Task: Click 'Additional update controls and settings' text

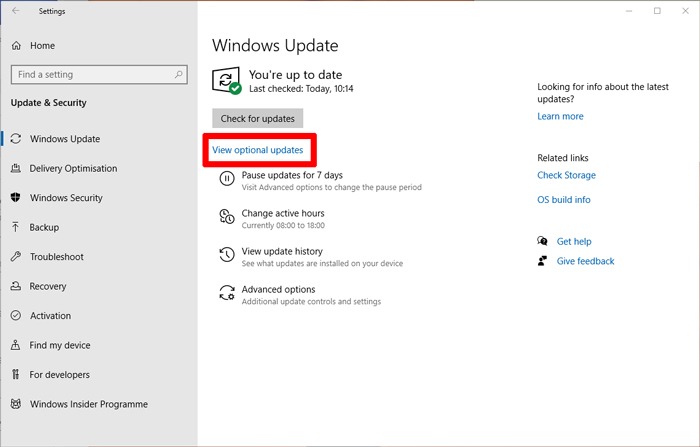Action: [x=311, y=301]
